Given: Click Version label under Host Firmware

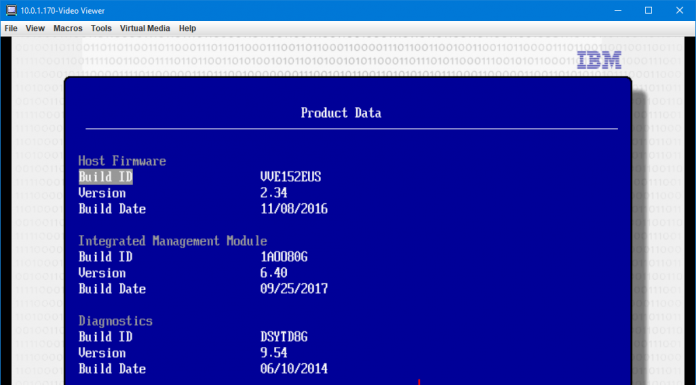Looking at the screenshot, I should coord(102,193).
